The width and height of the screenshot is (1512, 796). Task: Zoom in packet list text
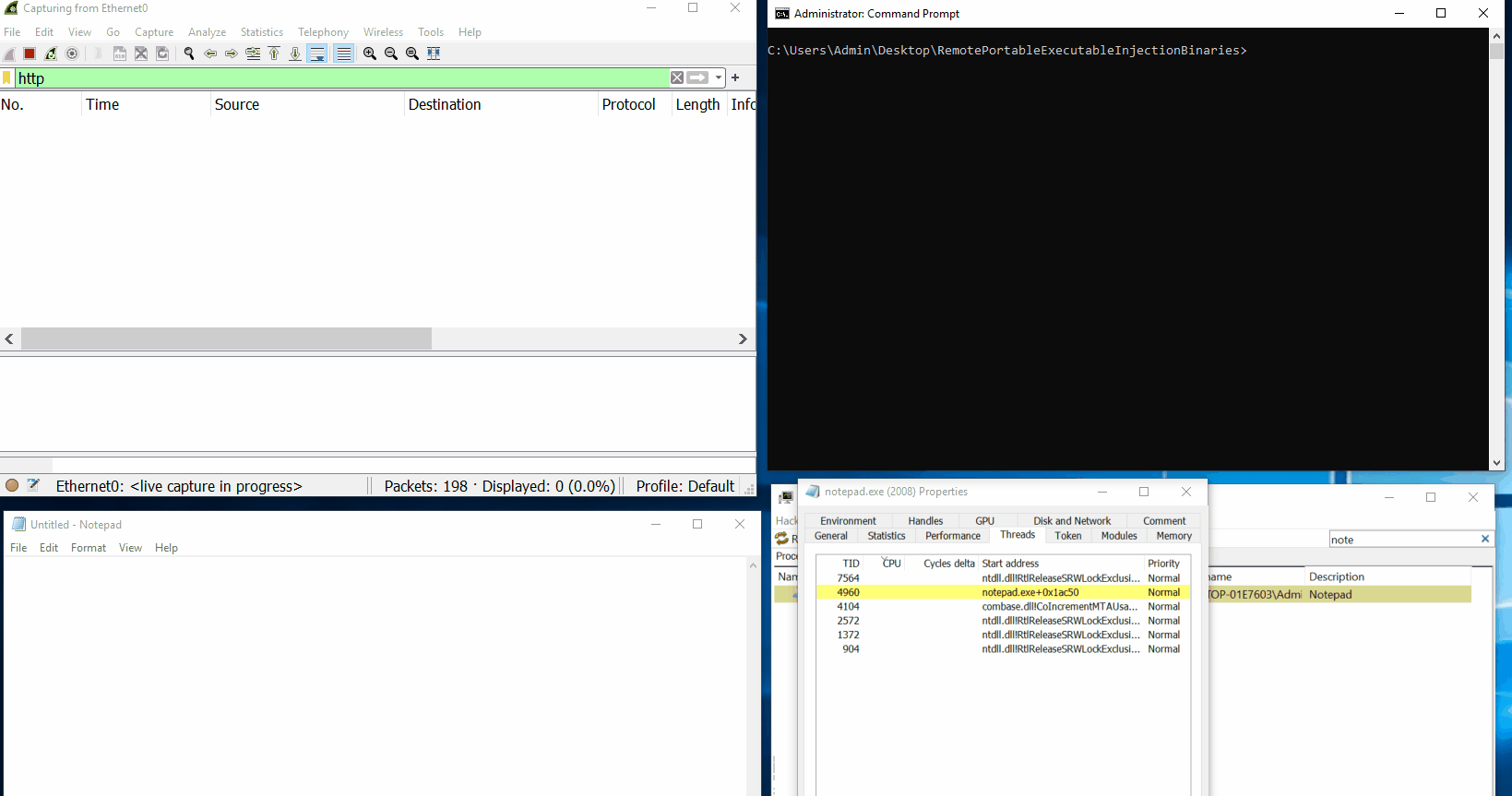370,53
